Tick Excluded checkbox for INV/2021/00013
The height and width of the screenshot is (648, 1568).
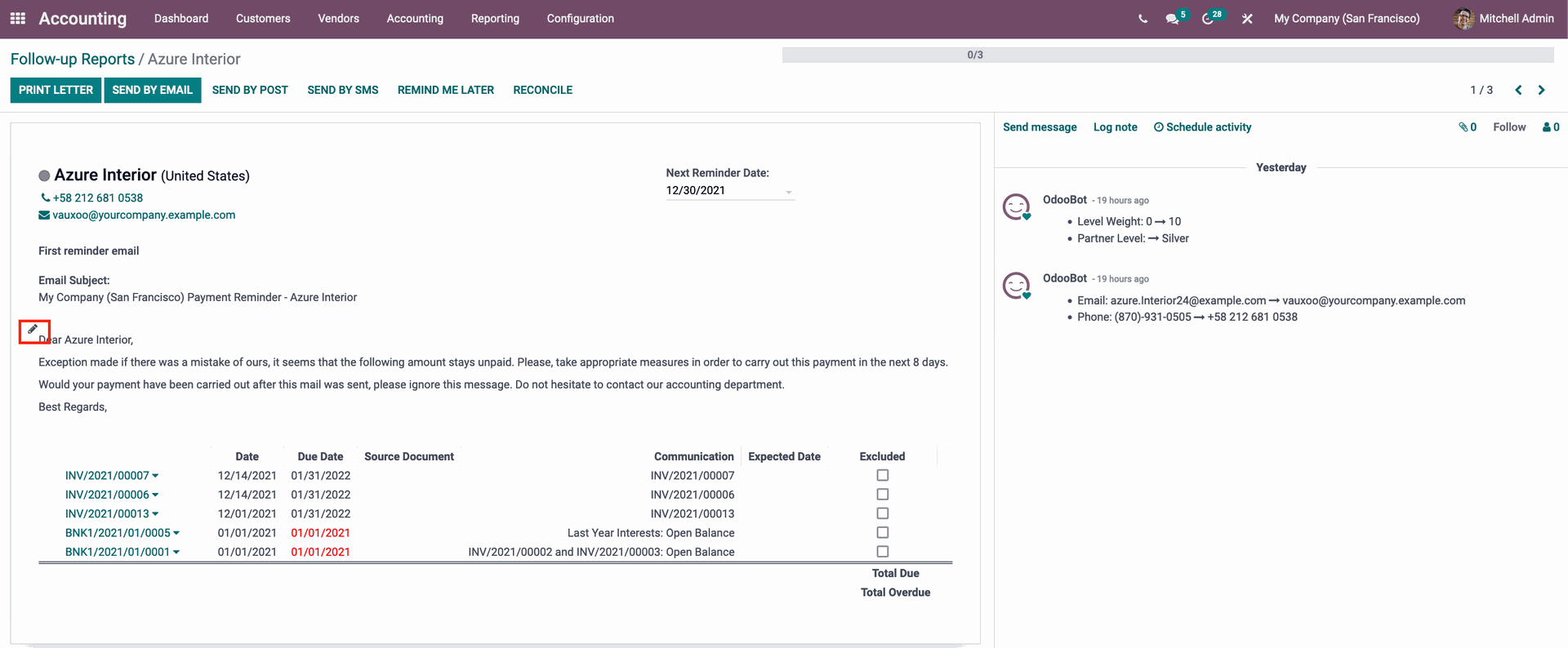click(882, 513)
